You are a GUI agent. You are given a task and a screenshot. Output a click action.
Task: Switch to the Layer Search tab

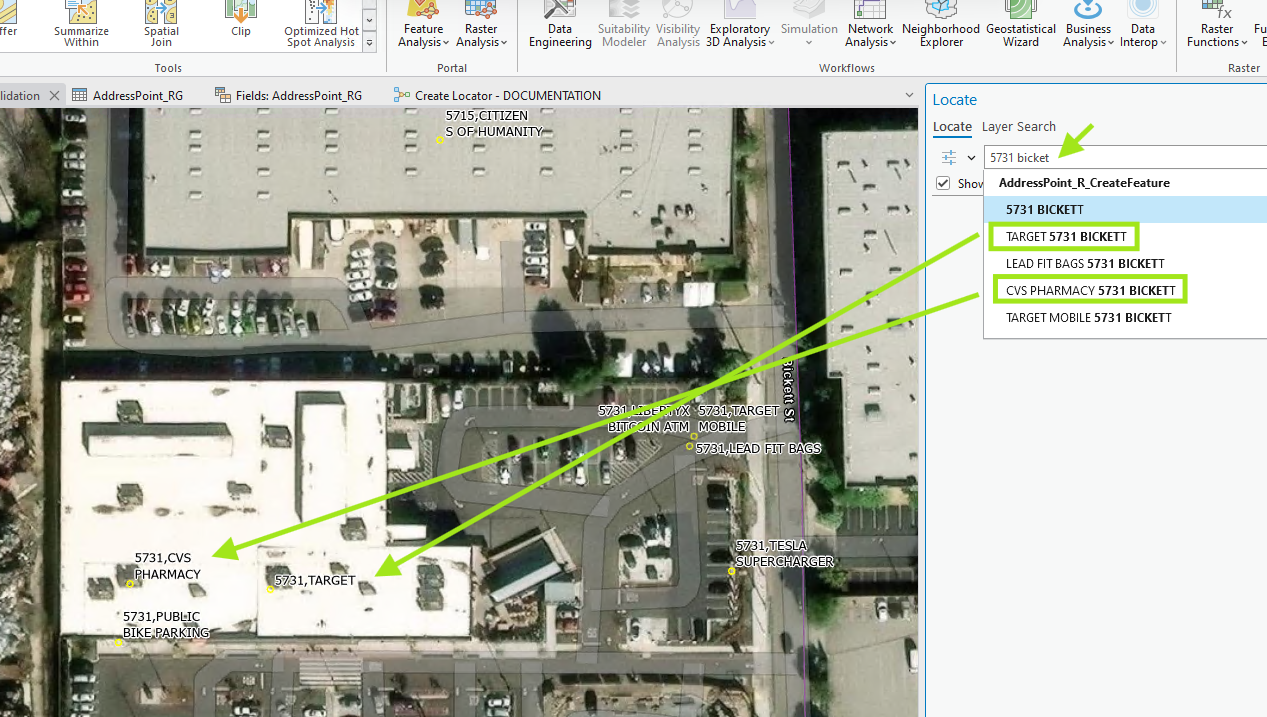coord(1019,127)
